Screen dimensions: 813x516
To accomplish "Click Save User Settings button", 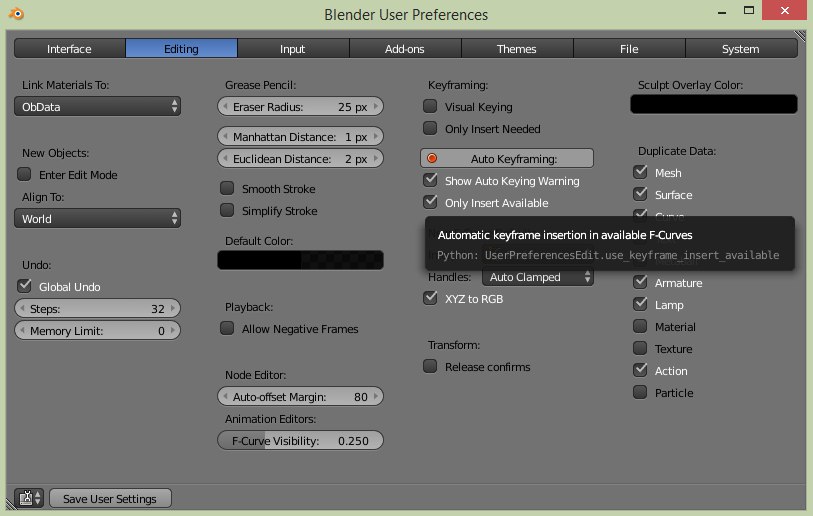I will click(110, 498).
